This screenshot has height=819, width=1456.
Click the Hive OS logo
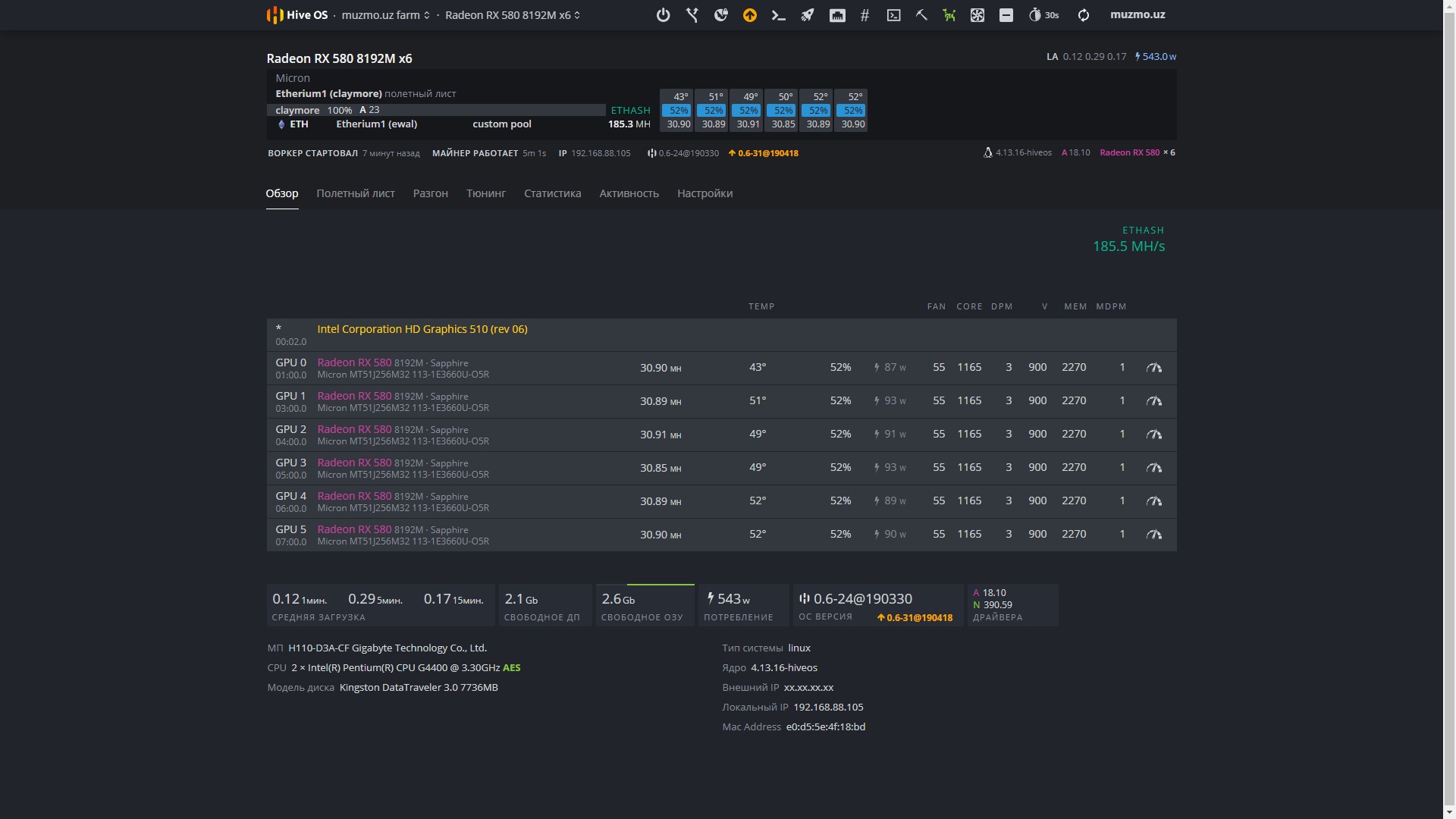(297, 15)
